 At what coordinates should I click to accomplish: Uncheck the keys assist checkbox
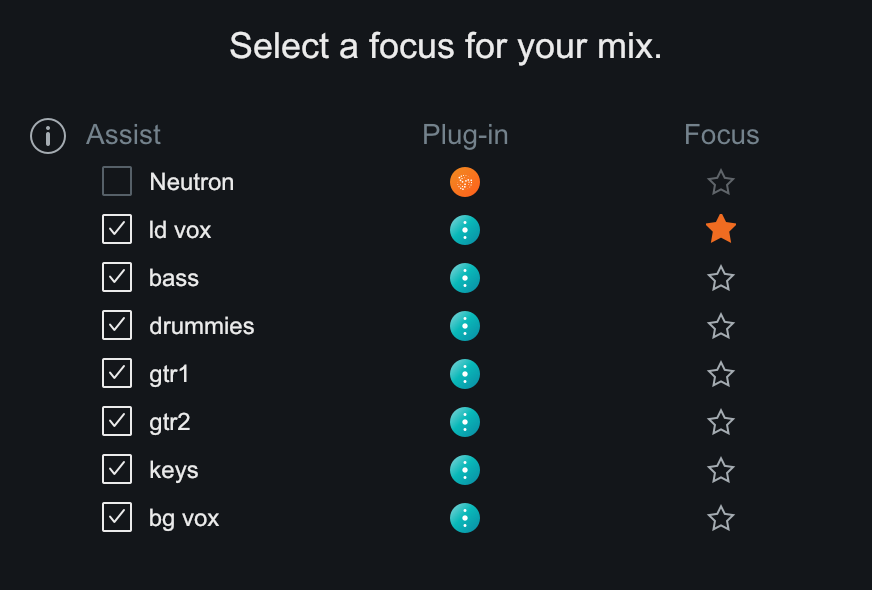click(117, 469)
